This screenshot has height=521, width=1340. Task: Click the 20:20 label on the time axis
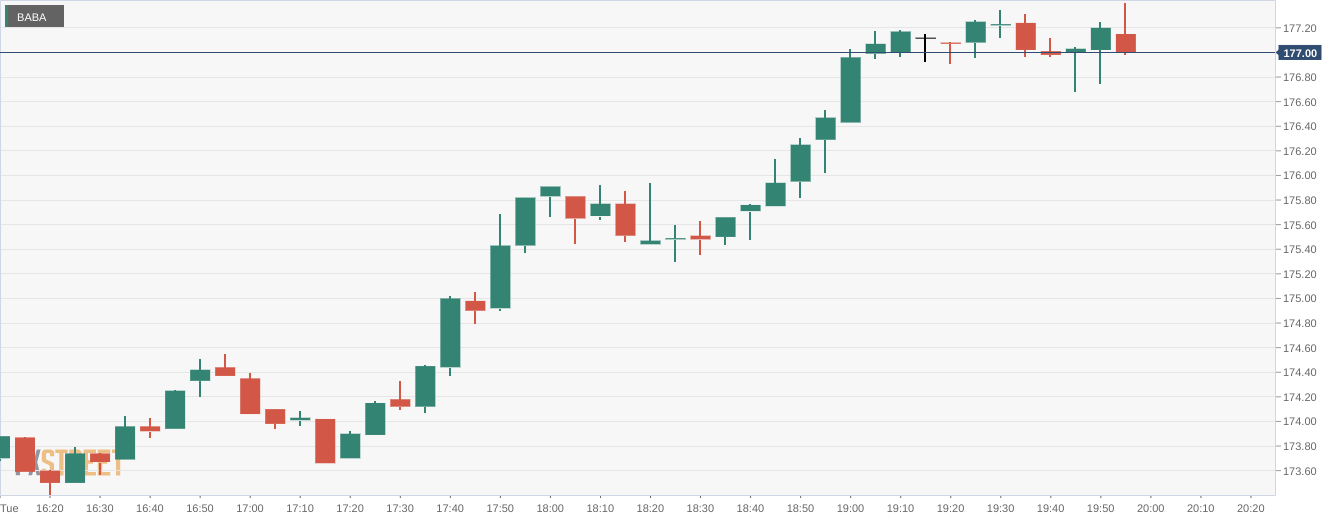(1250, 508)
